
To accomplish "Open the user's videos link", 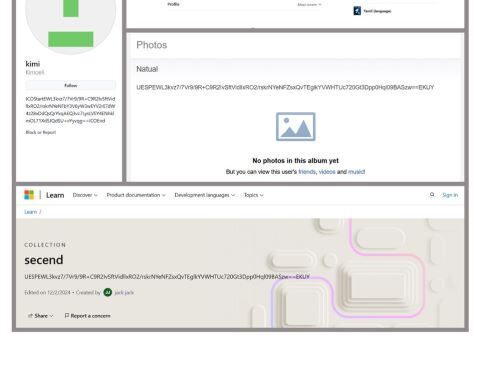I will 327,172.
